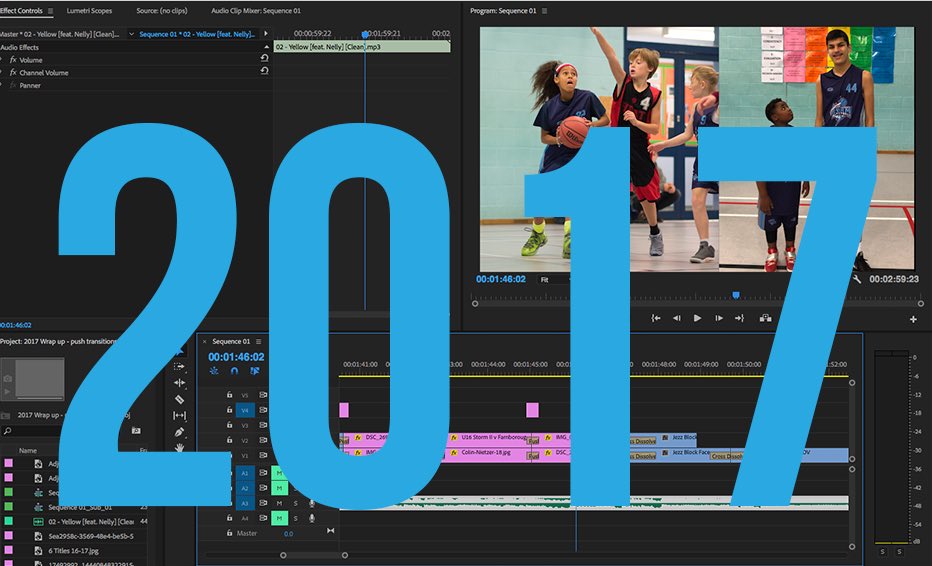The image size is (932, 566).
Task: Click timeline timecode 00:01:46:02
Action: [236, 357]
